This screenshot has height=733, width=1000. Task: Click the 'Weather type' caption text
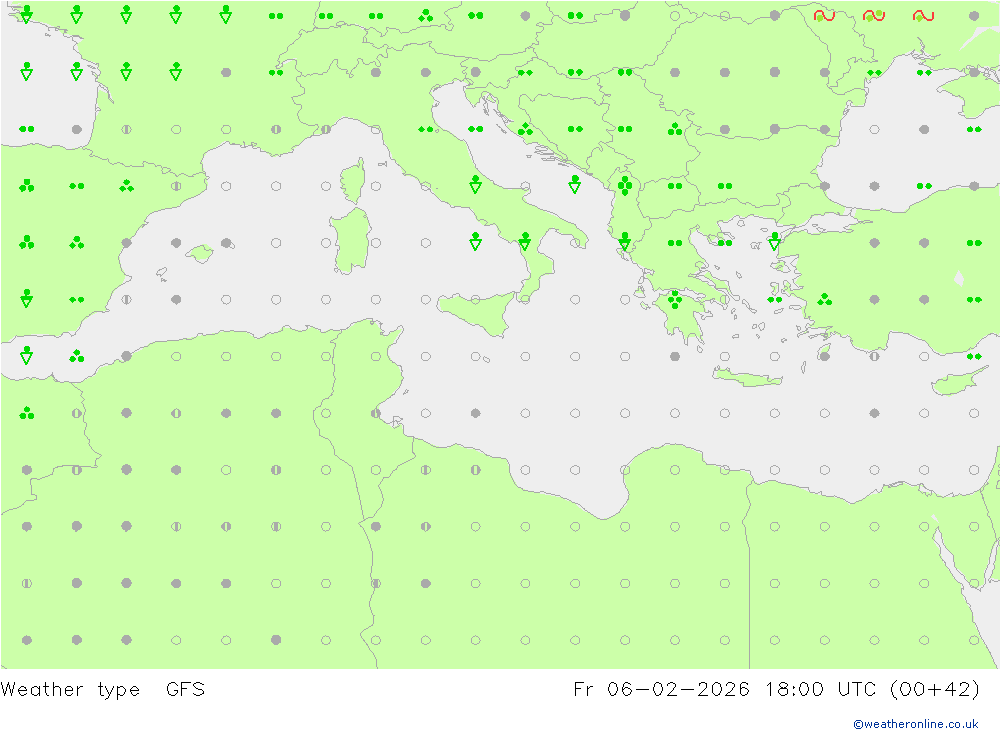point(70,689)
